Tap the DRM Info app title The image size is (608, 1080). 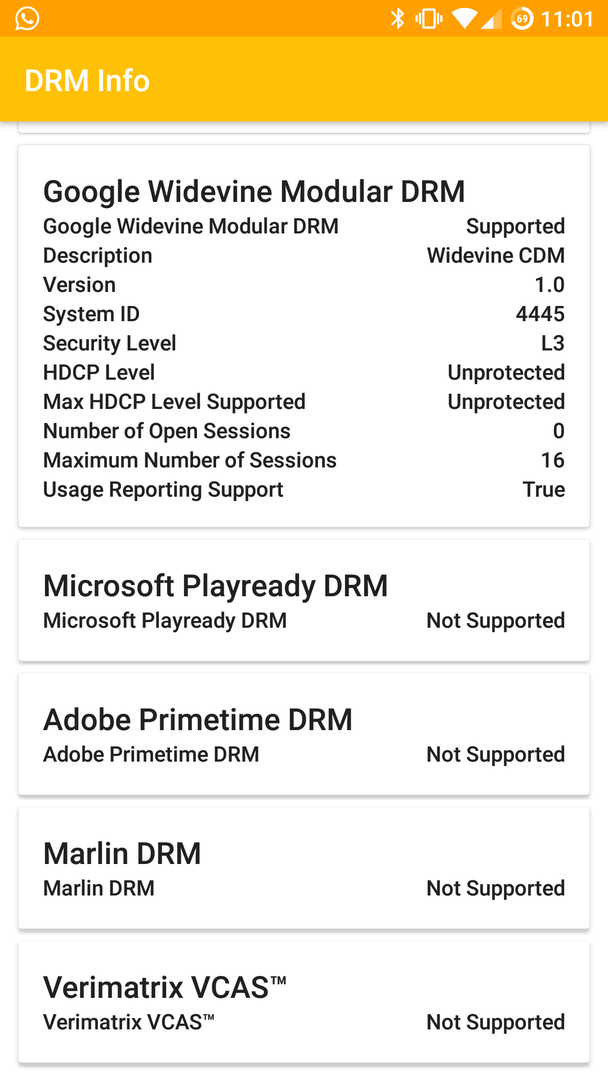tap(87, 80)
